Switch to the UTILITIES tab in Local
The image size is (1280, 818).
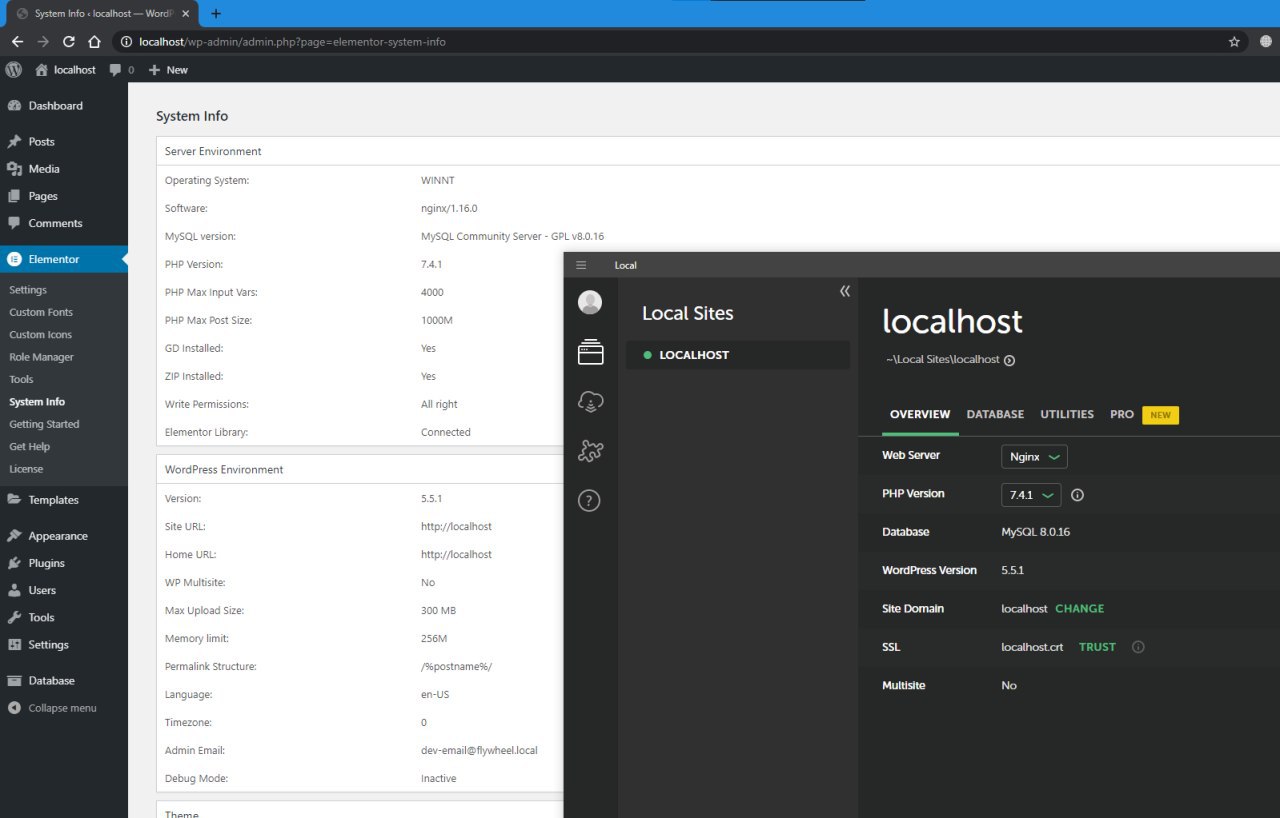point(1067,414)
